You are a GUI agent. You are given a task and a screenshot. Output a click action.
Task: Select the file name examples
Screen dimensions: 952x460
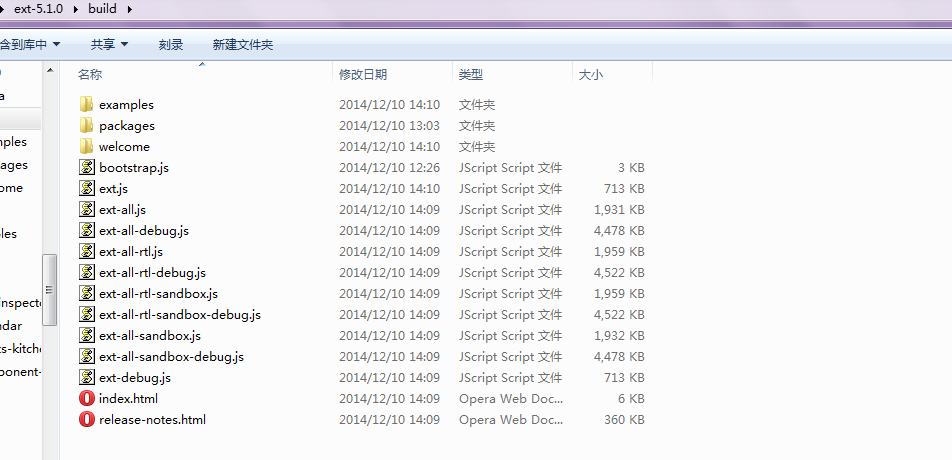(126, 105)
